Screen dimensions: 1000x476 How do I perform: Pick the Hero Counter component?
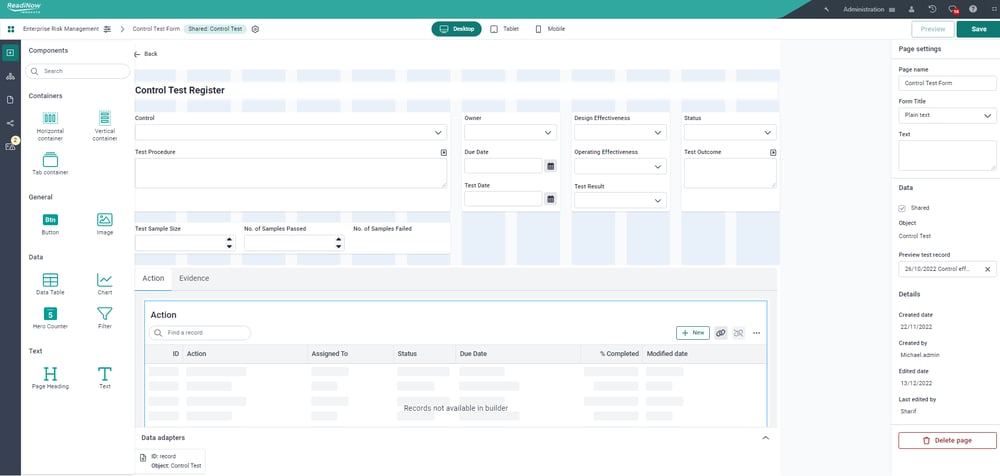coord(50,318)
